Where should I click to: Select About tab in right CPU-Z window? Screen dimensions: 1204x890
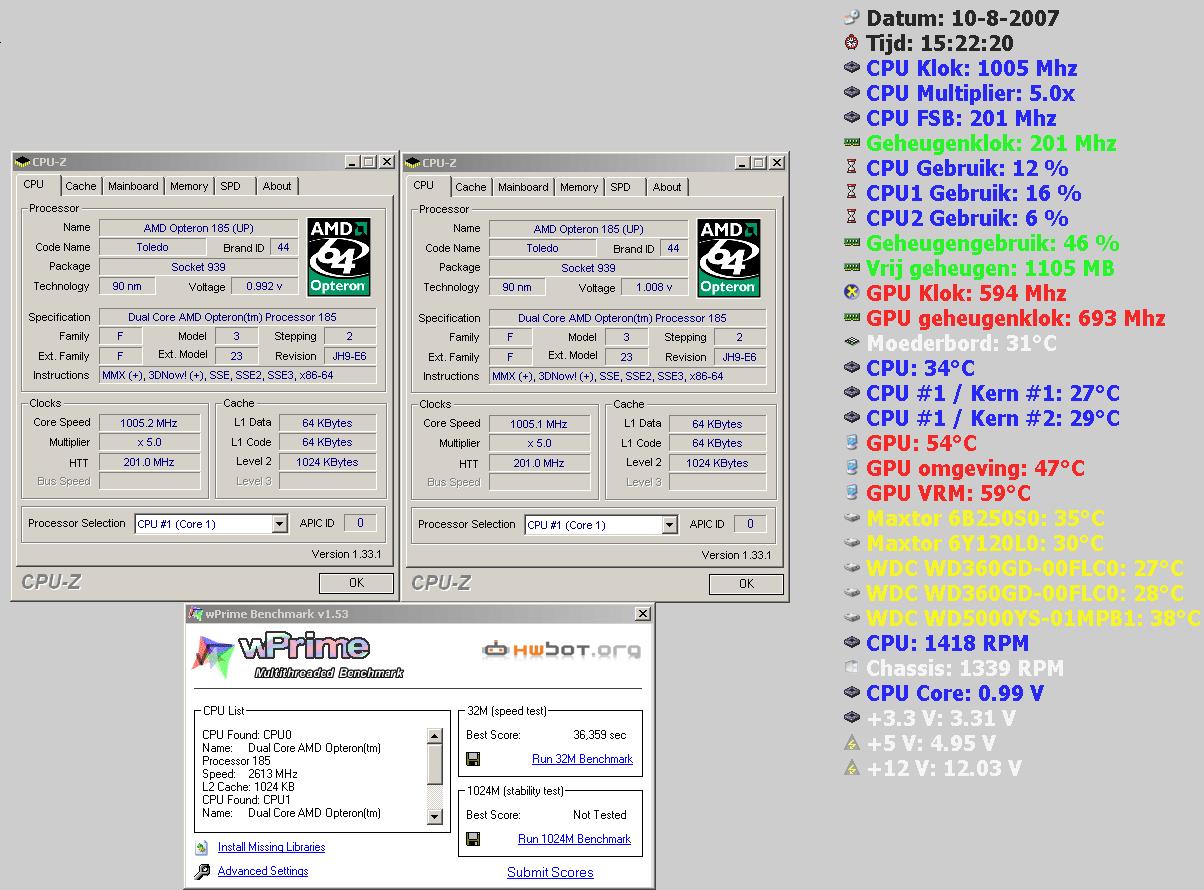tap(667, 187)
